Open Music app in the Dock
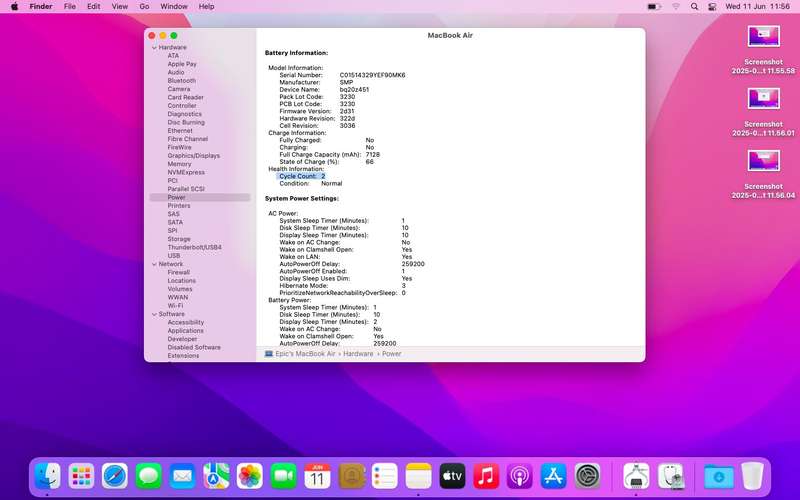 (486, 477)
